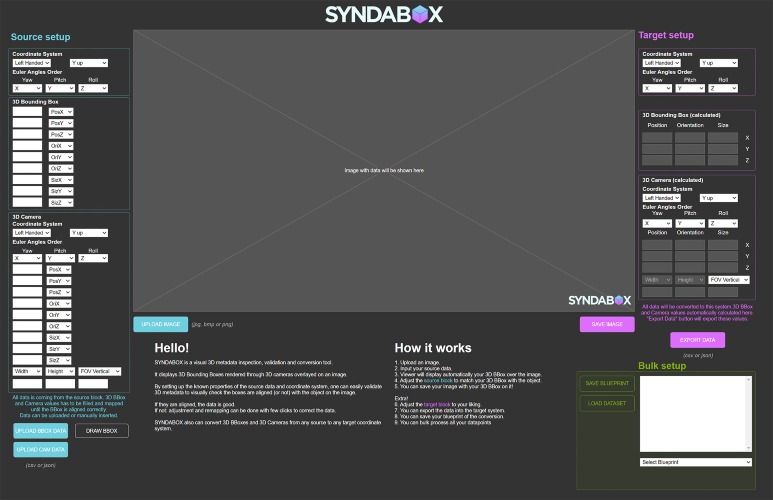Viewport: 773px width, 500px height.
Task: Open FOV Vertical dropdown in source 3D Camera
Action: click(x=100, y=371)
